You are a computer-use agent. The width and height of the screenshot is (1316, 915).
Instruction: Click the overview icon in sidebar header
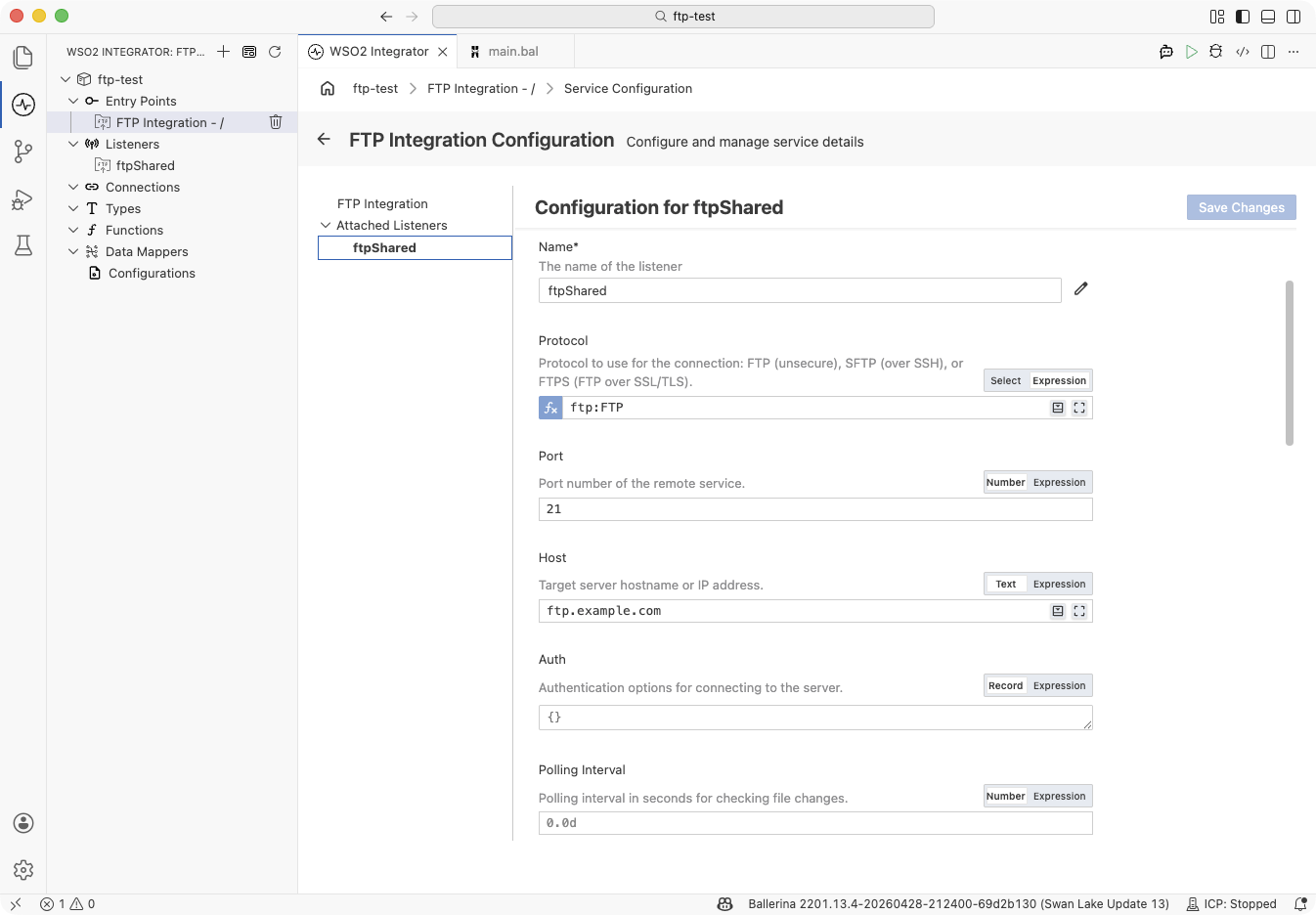249,52
